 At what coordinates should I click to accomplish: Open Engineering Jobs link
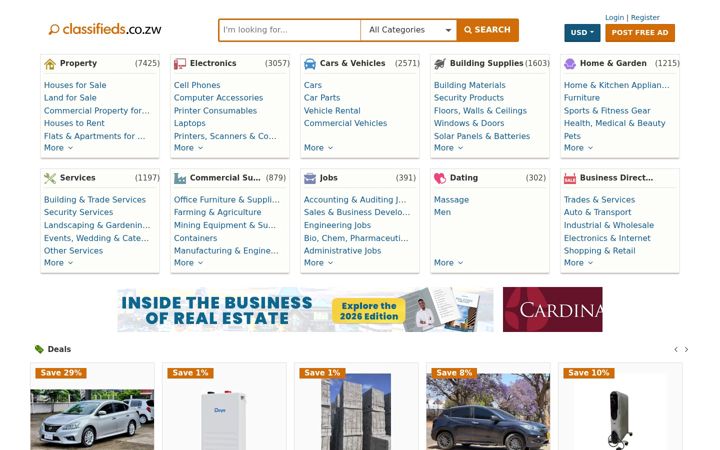click(337, 225)
